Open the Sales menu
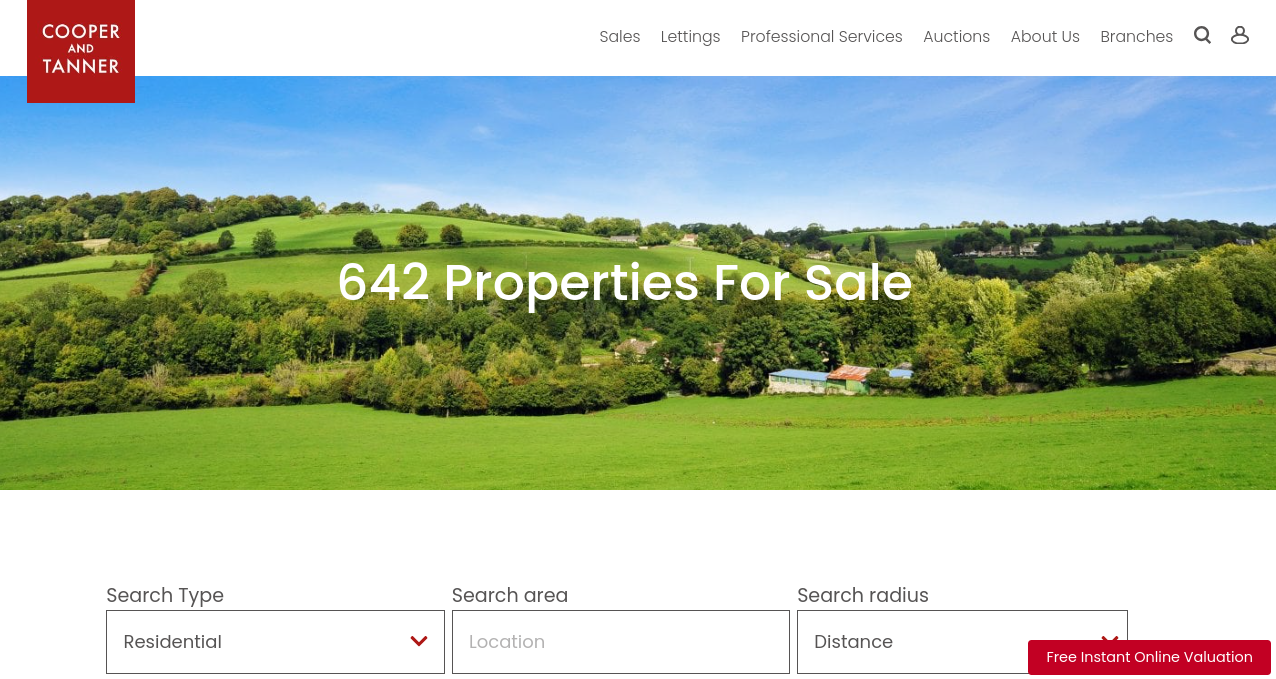Image resolution: width=1276 pixels, height=679 pixels. [x=620, y=37]
